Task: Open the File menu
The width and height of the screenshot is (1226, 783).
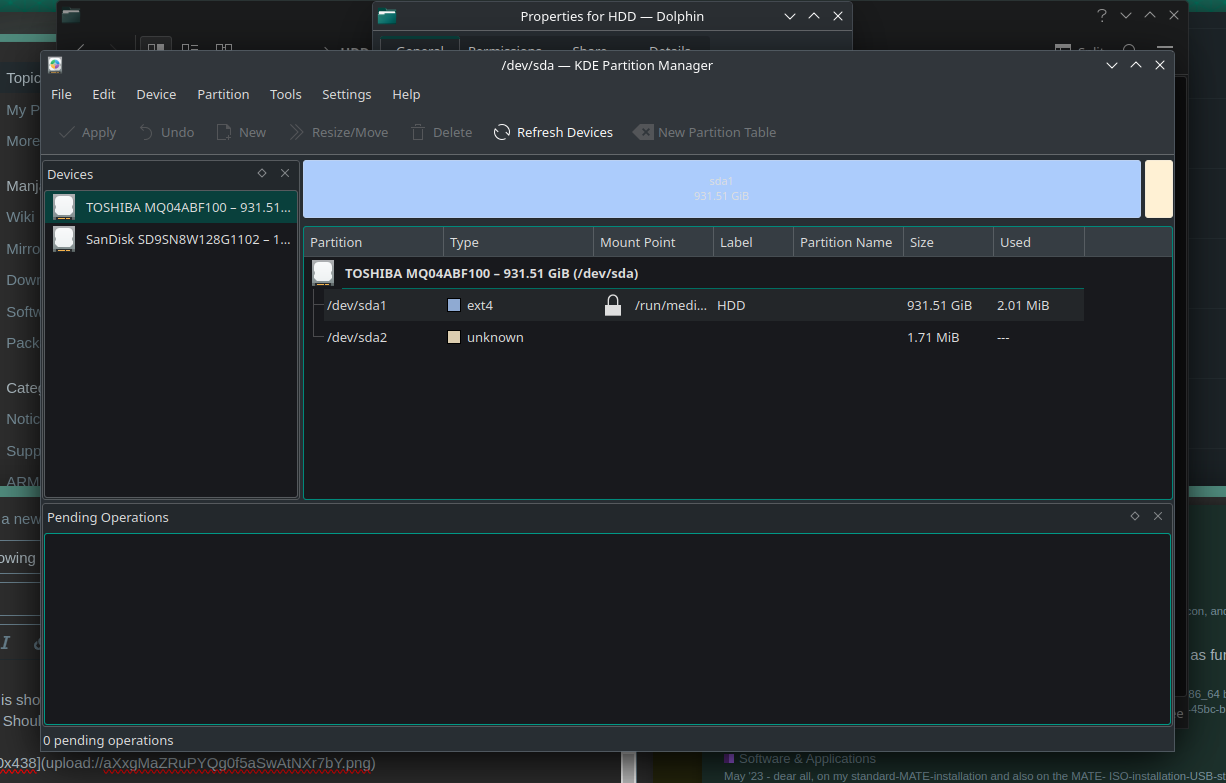Action: 61,94
